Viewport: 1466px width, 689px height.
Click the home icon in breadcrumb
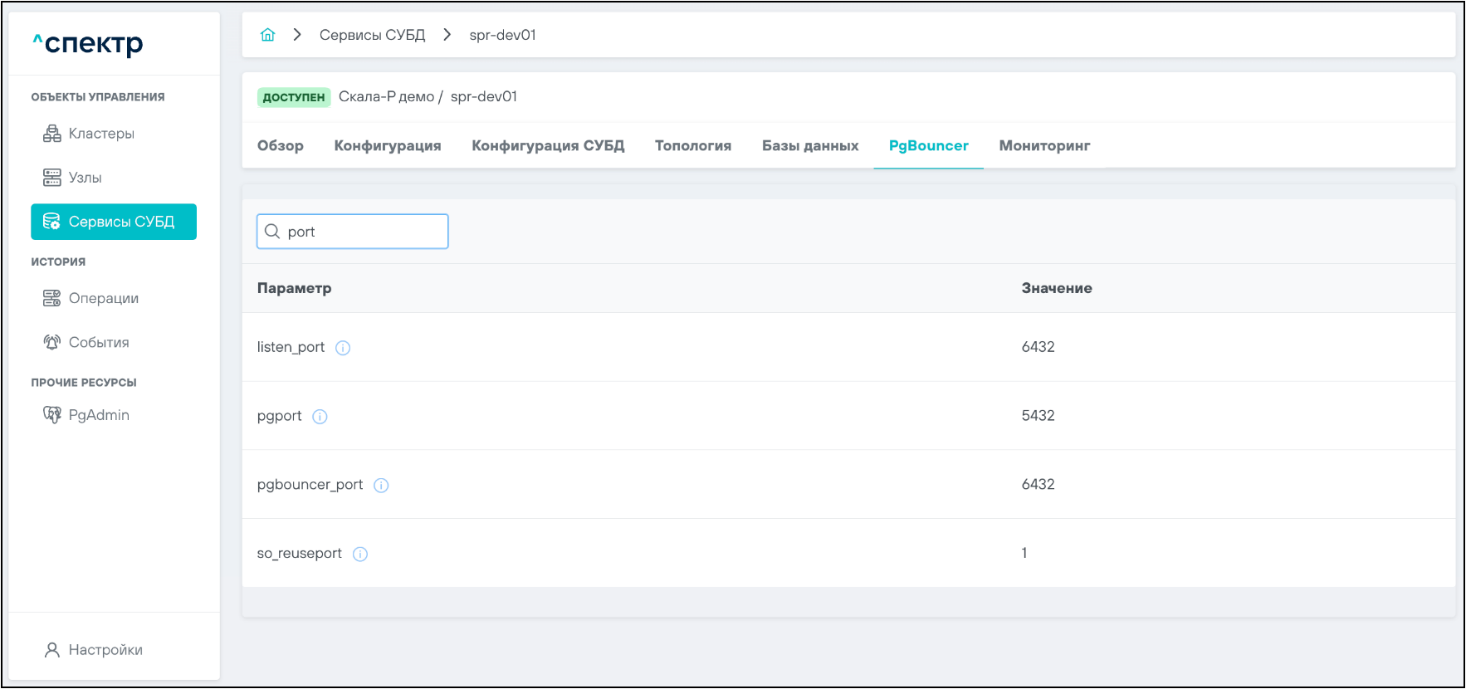tap(267, 35)
